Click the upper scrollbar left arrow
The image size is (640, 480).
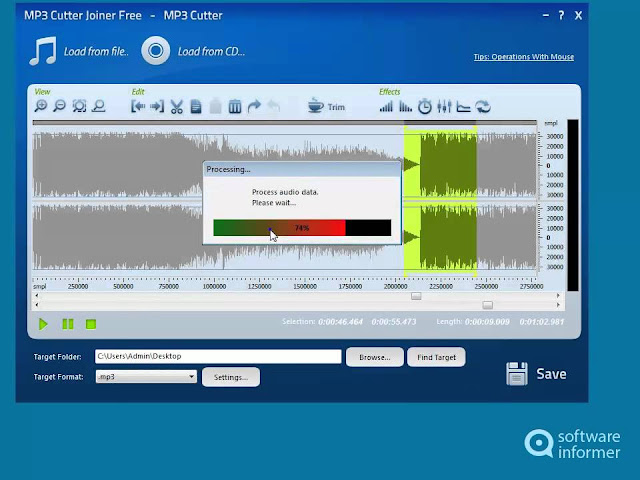(x=37, y=296)
